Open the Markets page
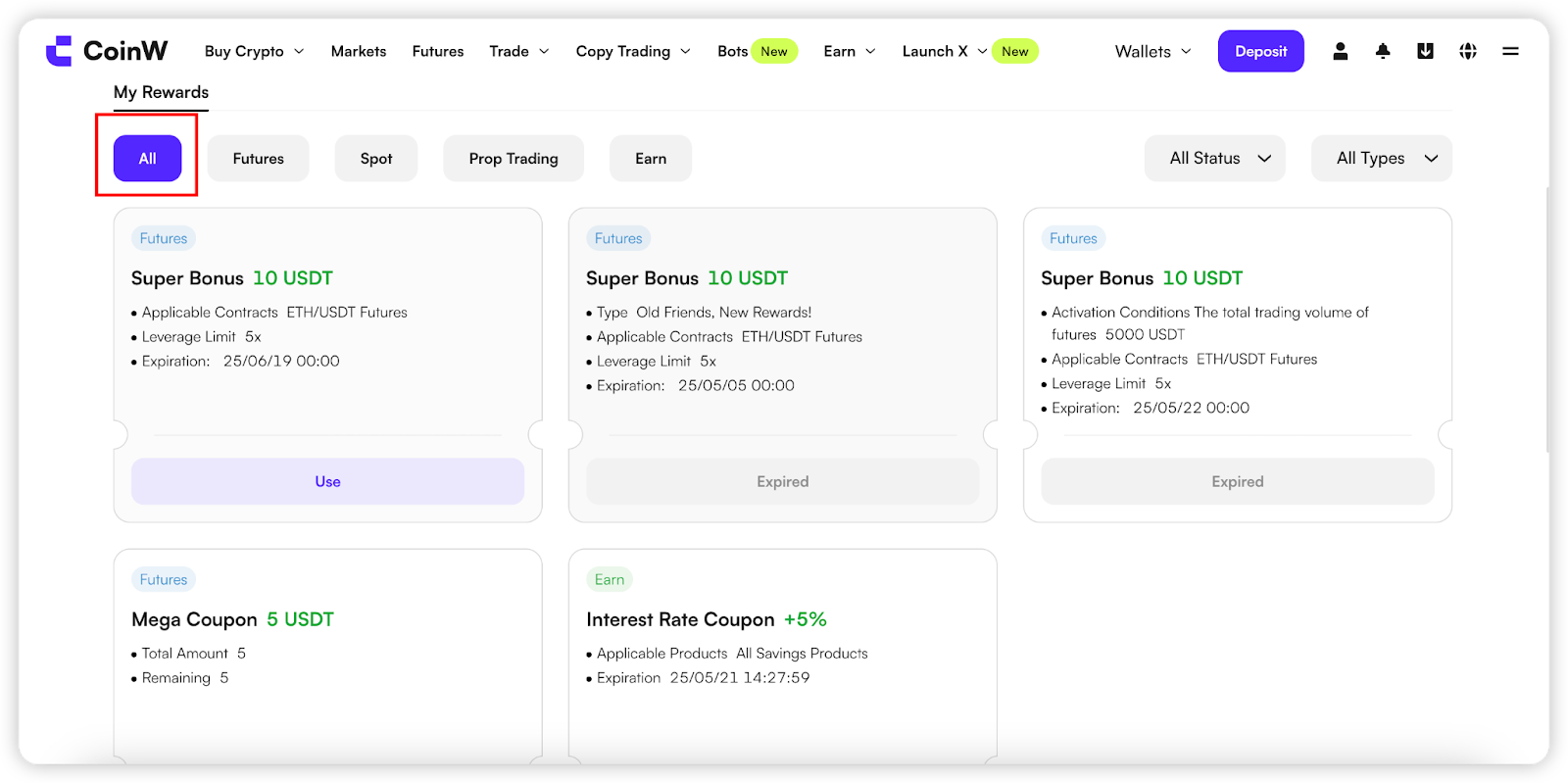Screen dimensions: 1568x783 click(x=359, y=51)
